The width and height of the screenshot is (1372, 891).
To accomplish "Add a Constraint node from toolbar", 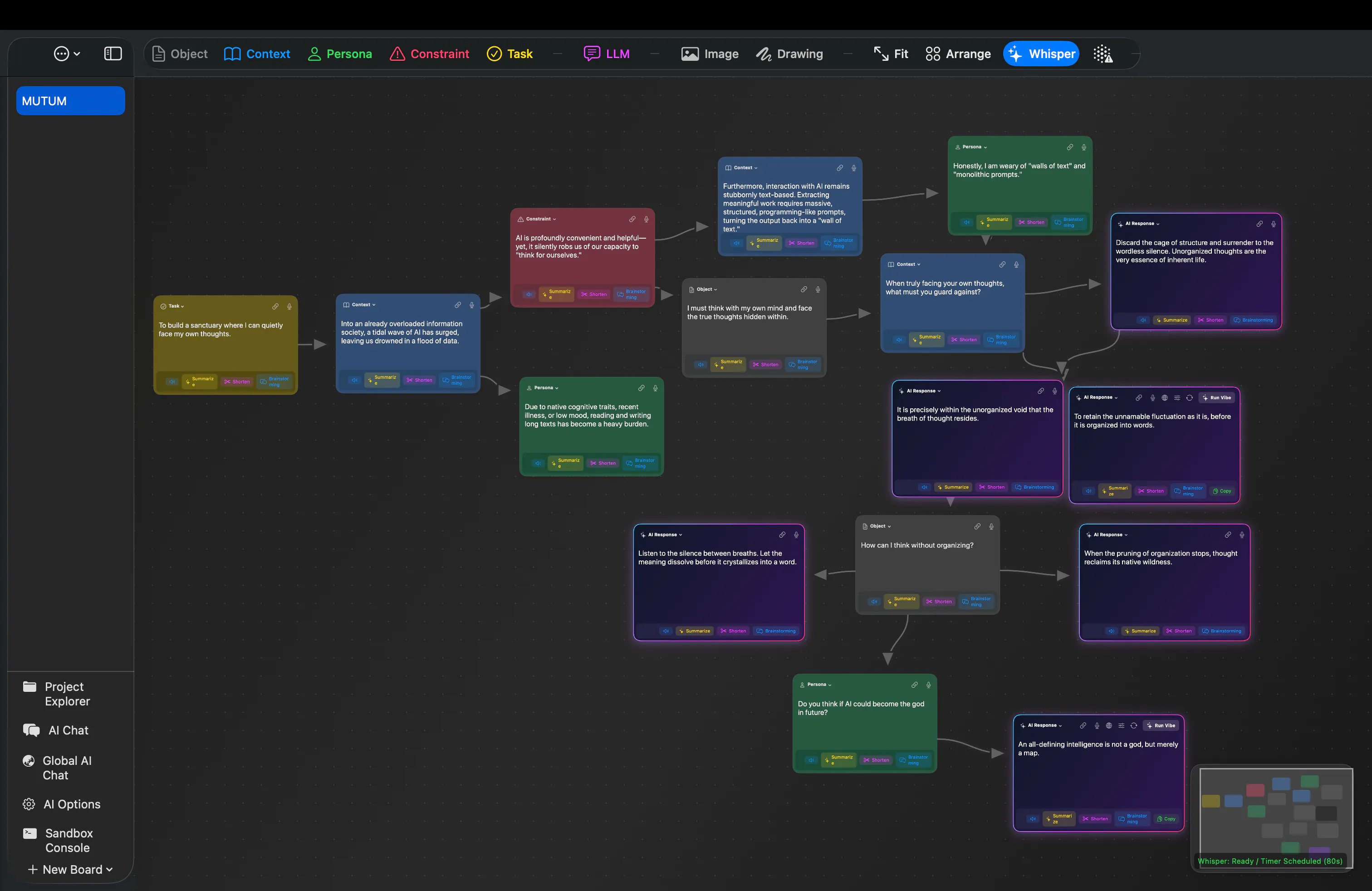I will [x=430, y=54].
